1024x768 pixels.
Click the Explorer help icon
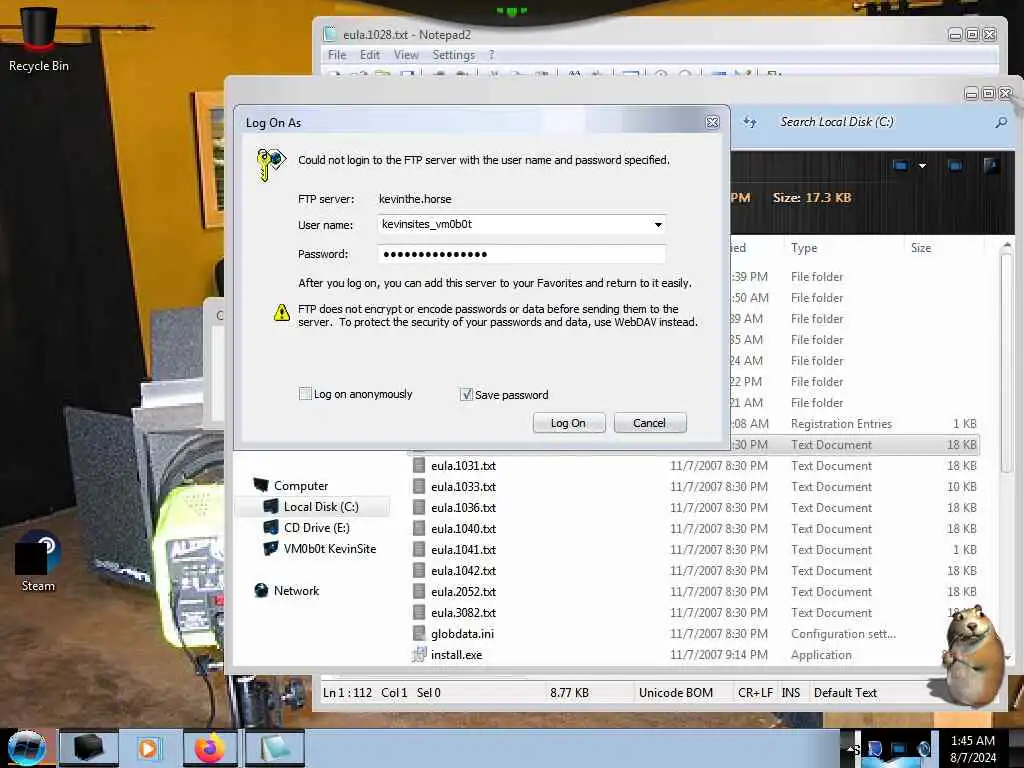point(991,166)
